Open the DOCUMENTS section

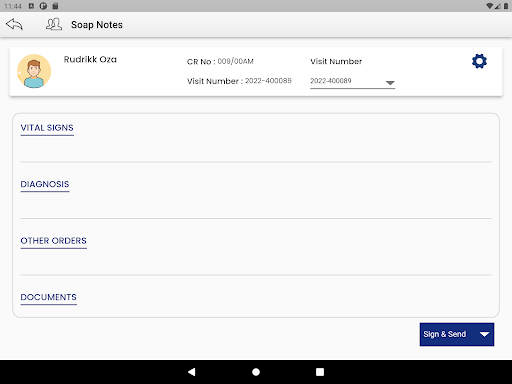[49, 297]
